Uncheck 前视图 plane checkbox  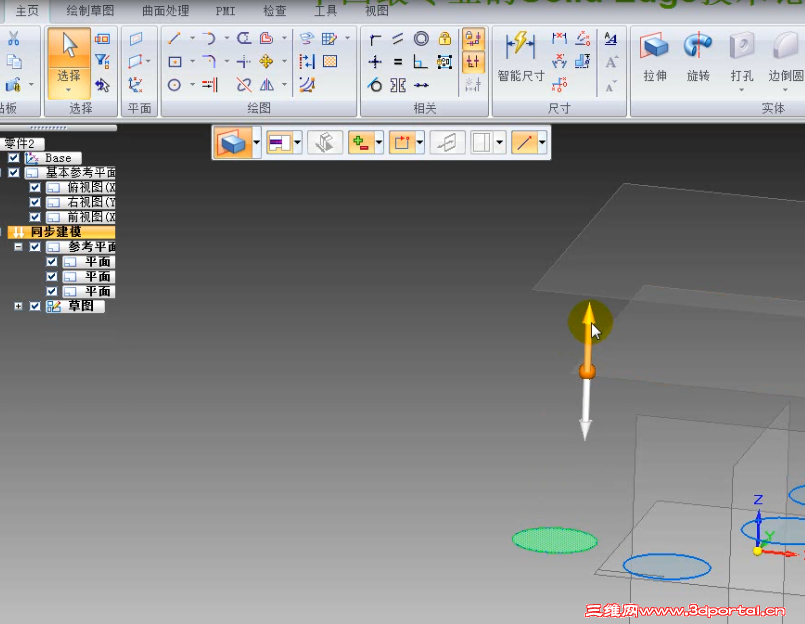(35, 217)
